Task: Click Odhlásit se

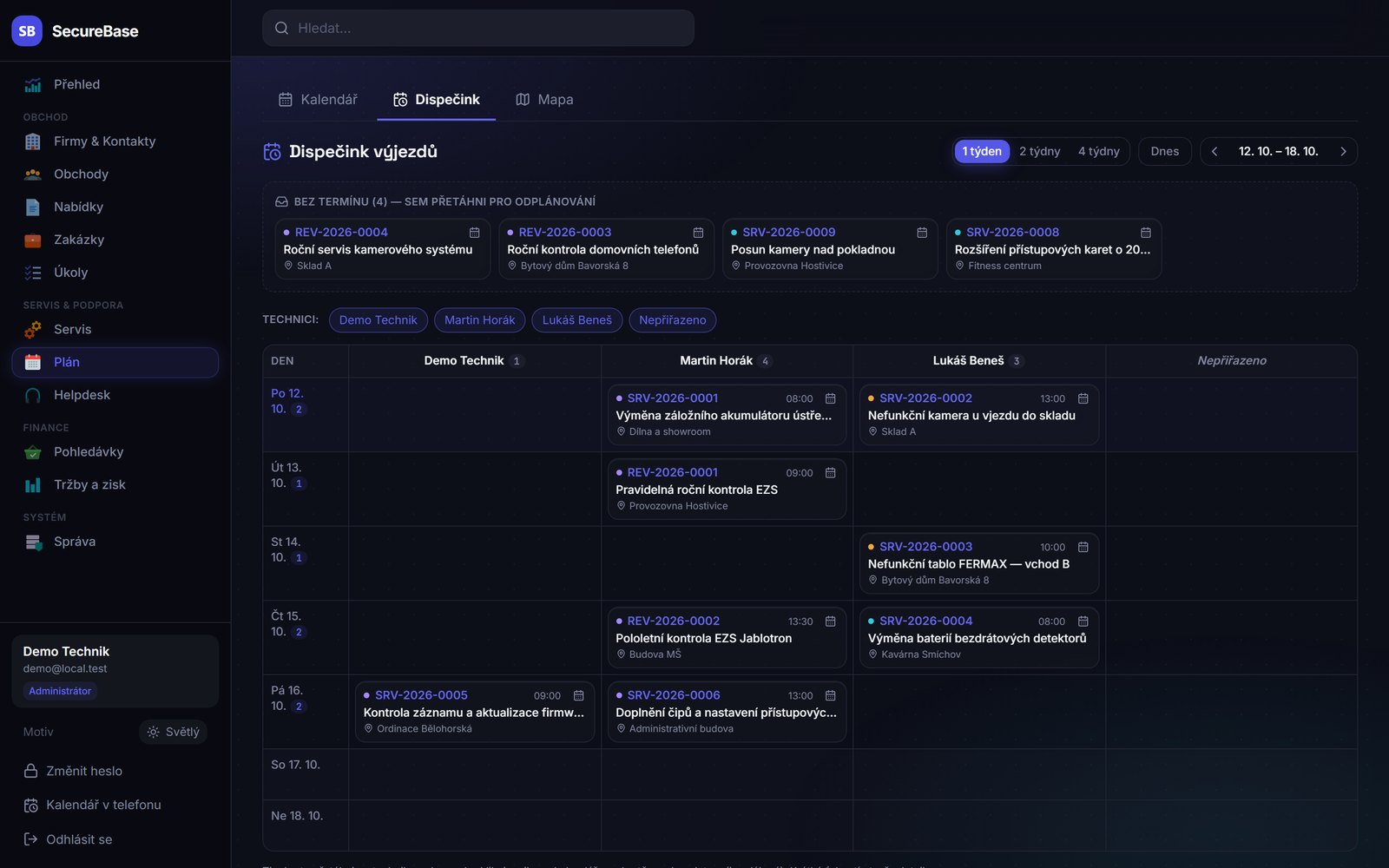Action: (68, 839)
